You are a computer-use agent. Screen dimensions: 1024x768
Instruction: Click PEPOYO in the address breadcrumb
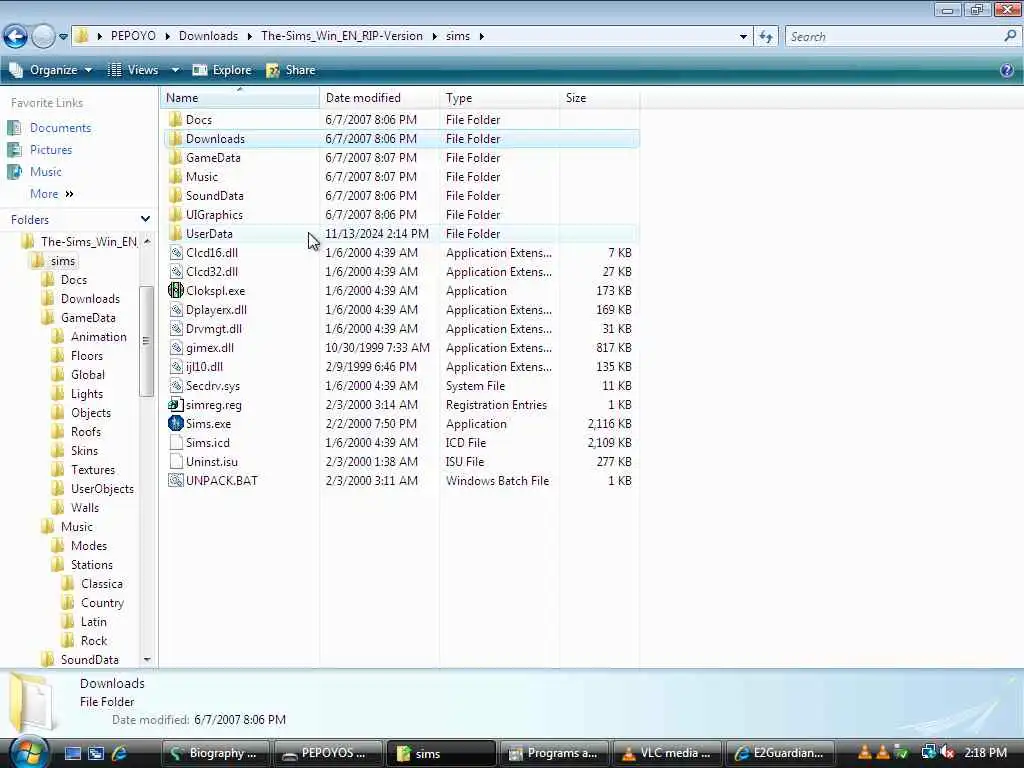click(x=133, y=36)
